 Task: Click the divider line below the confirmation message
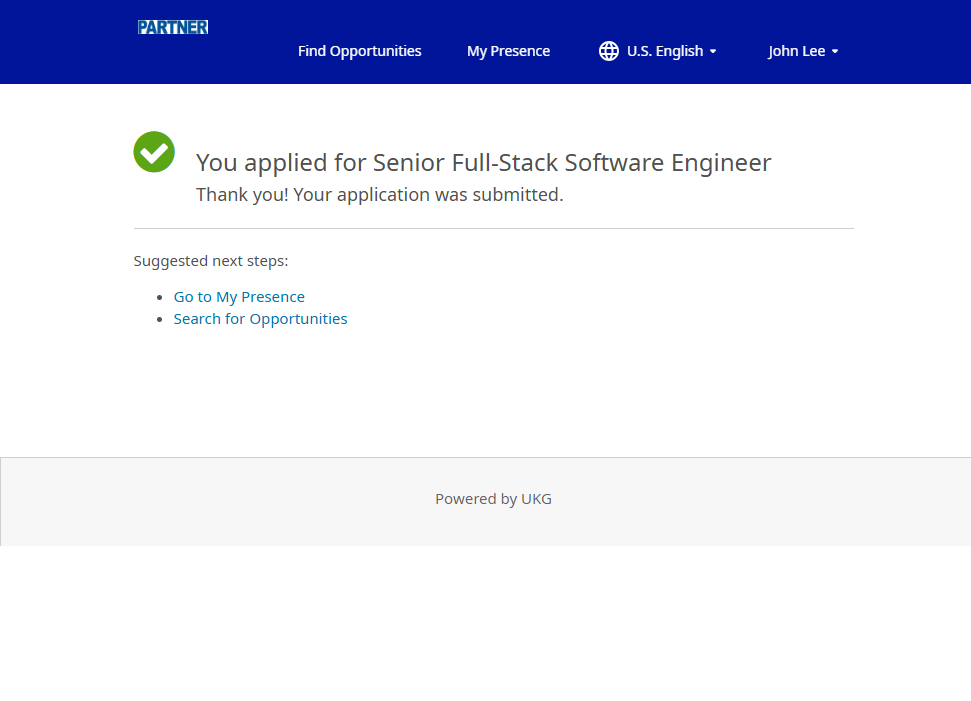click(493, 228)
